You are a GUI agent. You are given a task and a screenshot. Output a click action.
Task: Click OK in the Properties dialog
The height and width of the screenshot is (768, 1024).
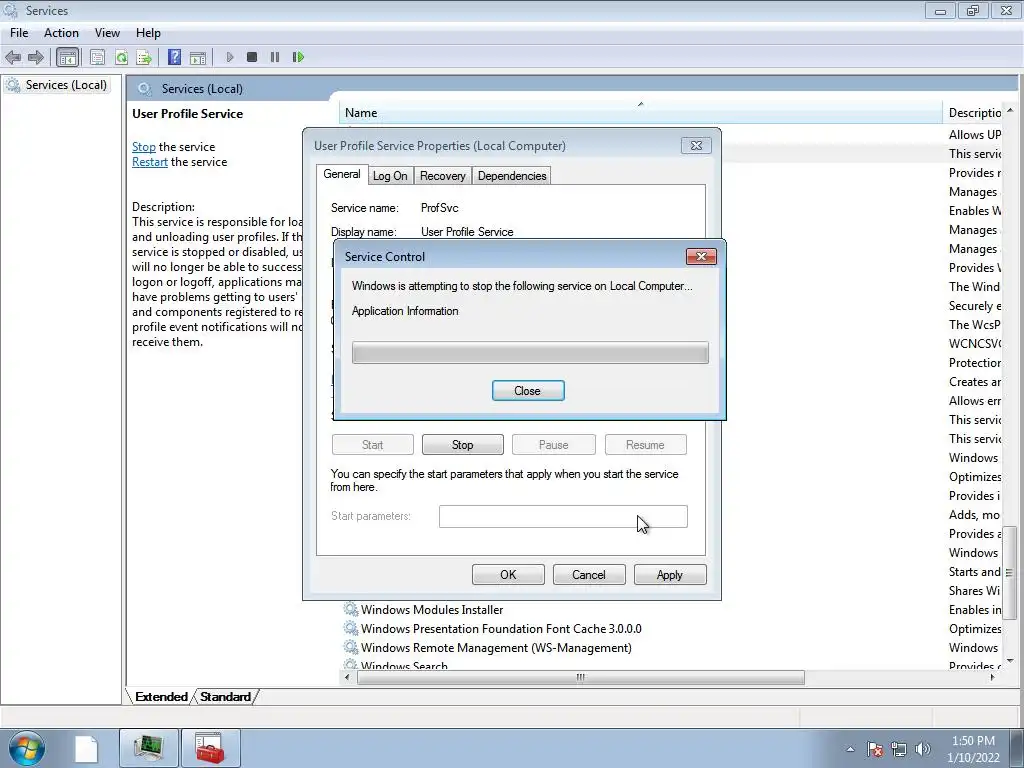coord(508,575)
